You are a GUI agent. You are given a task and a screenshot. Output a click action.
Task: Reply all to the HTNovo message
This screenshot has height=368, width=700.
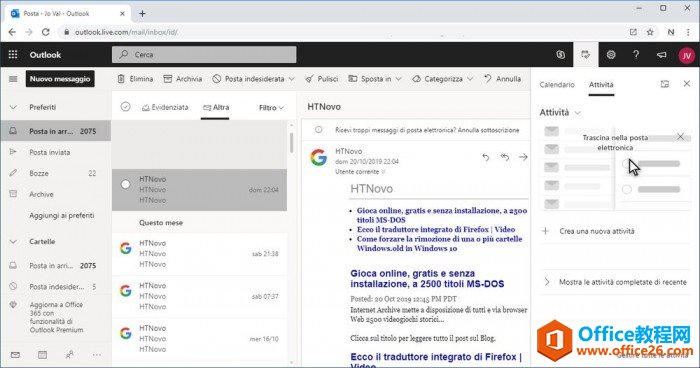point(505,157)
